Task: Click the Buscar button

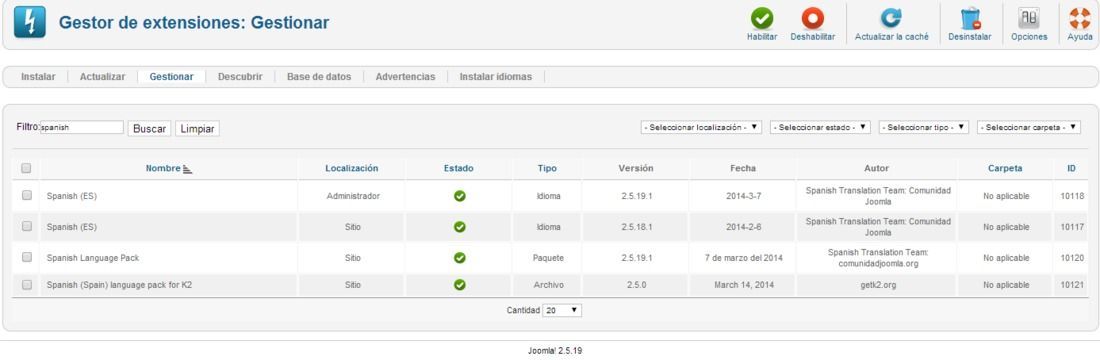Action: (x=149, y=129)
